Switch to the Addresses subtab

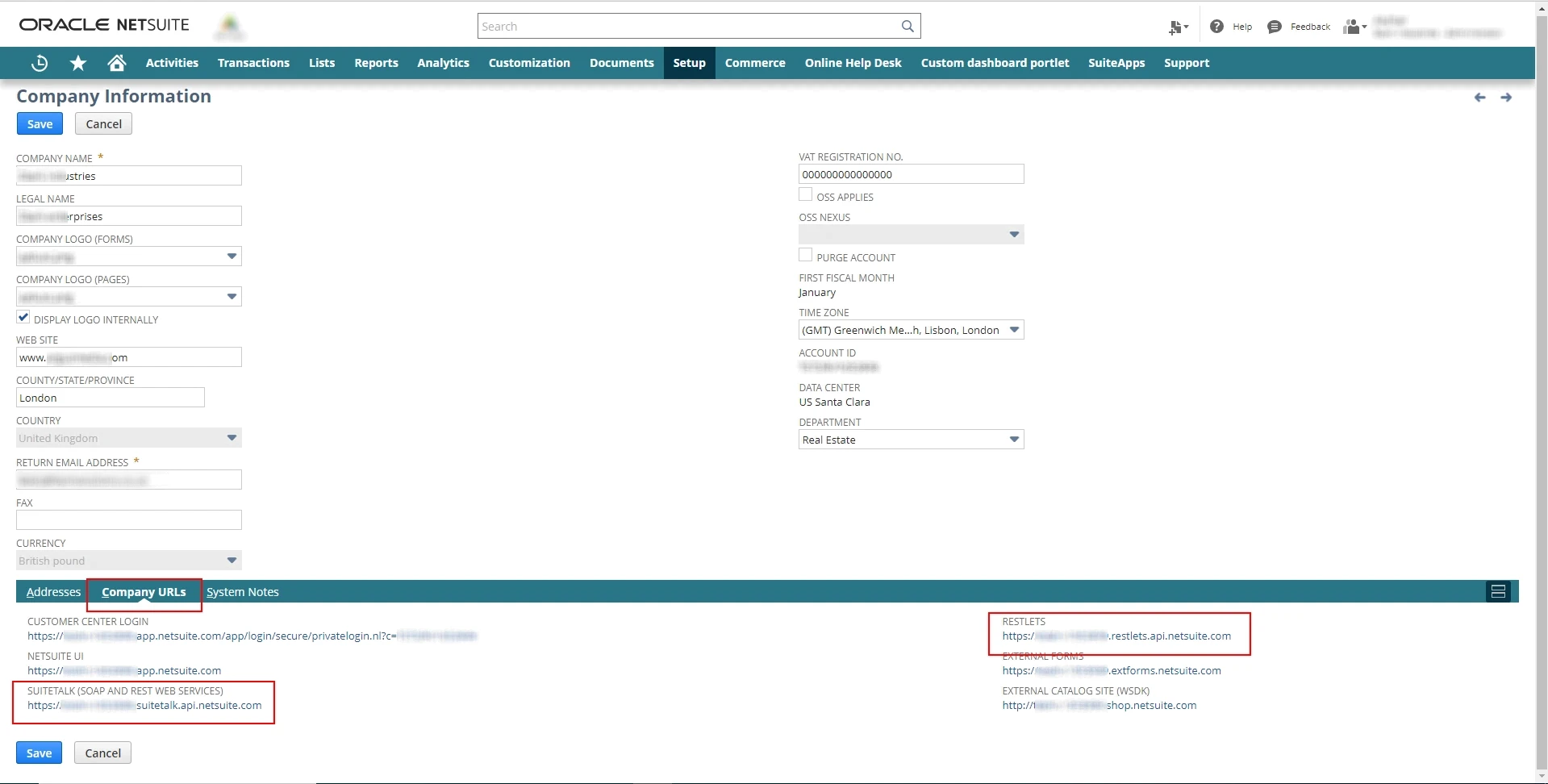53,592
